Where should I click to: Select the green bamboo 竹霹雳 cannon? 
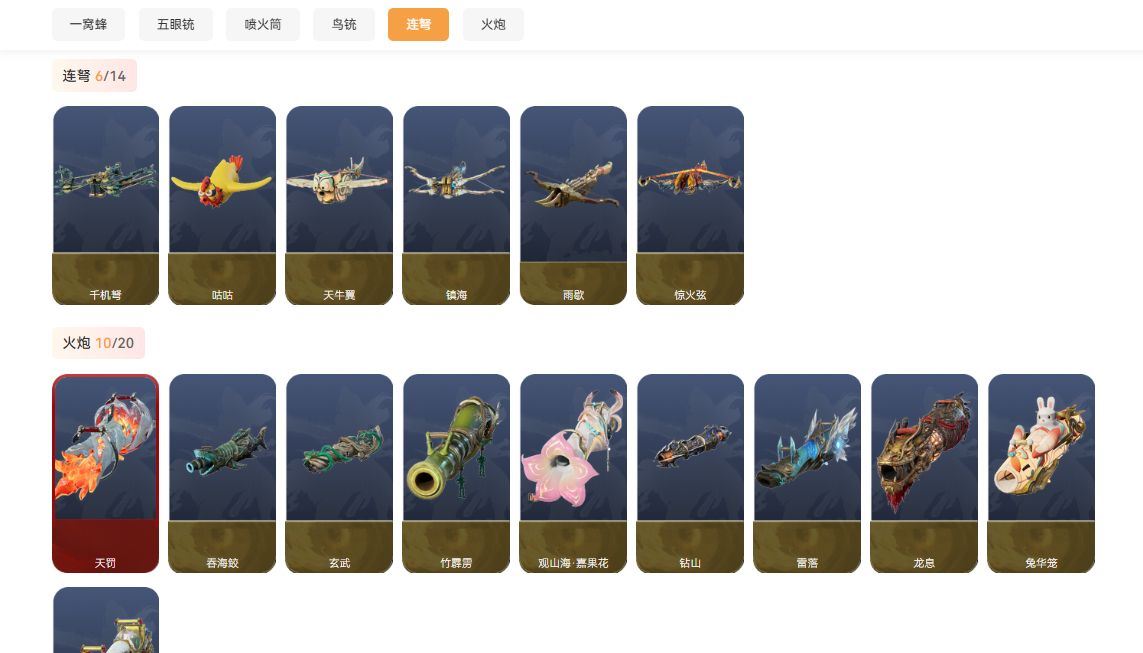click(x=456, y=474)
